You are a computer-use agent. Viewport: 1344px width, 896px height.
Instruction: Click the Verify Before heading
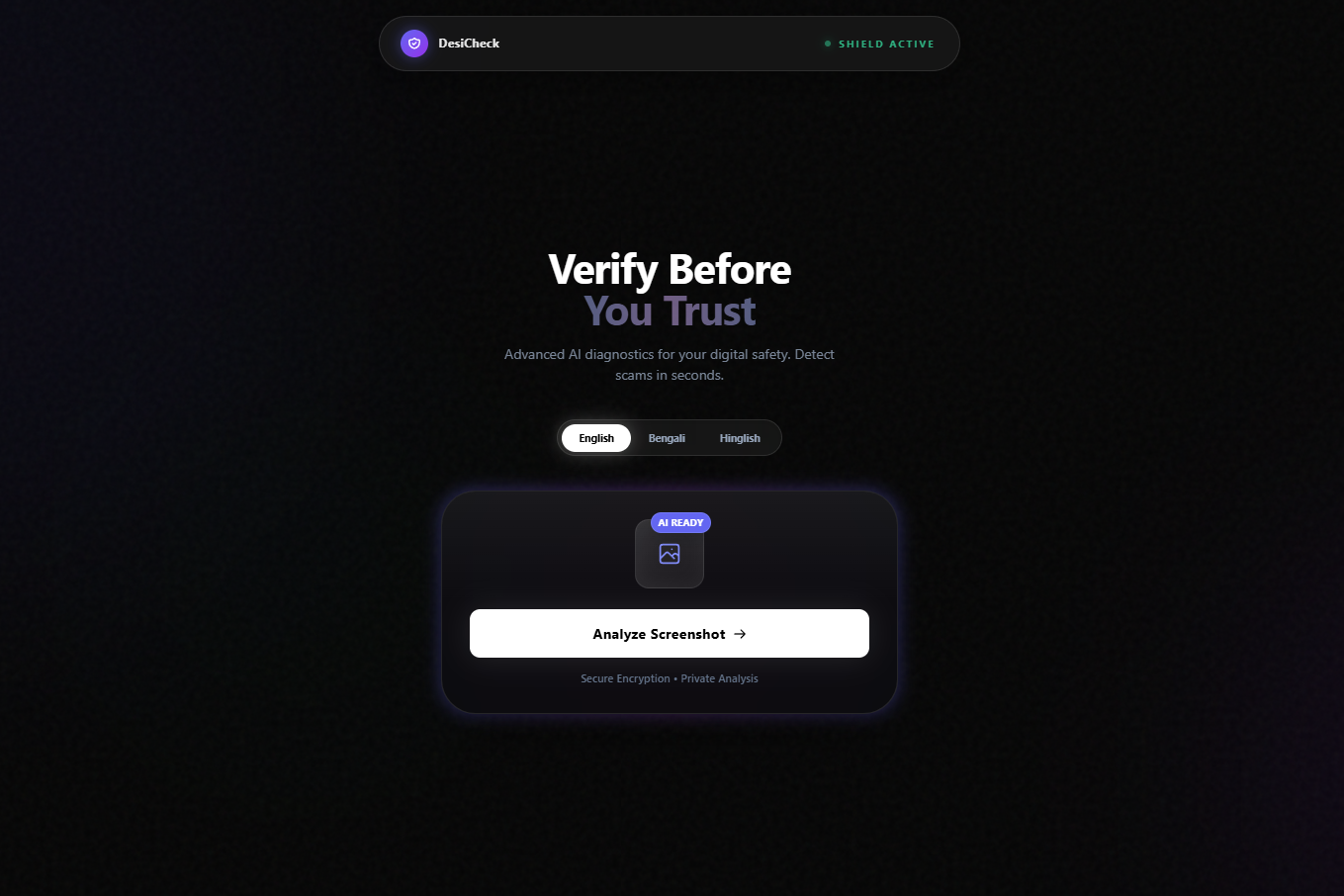pyautogui.click(x=670, y=269)
